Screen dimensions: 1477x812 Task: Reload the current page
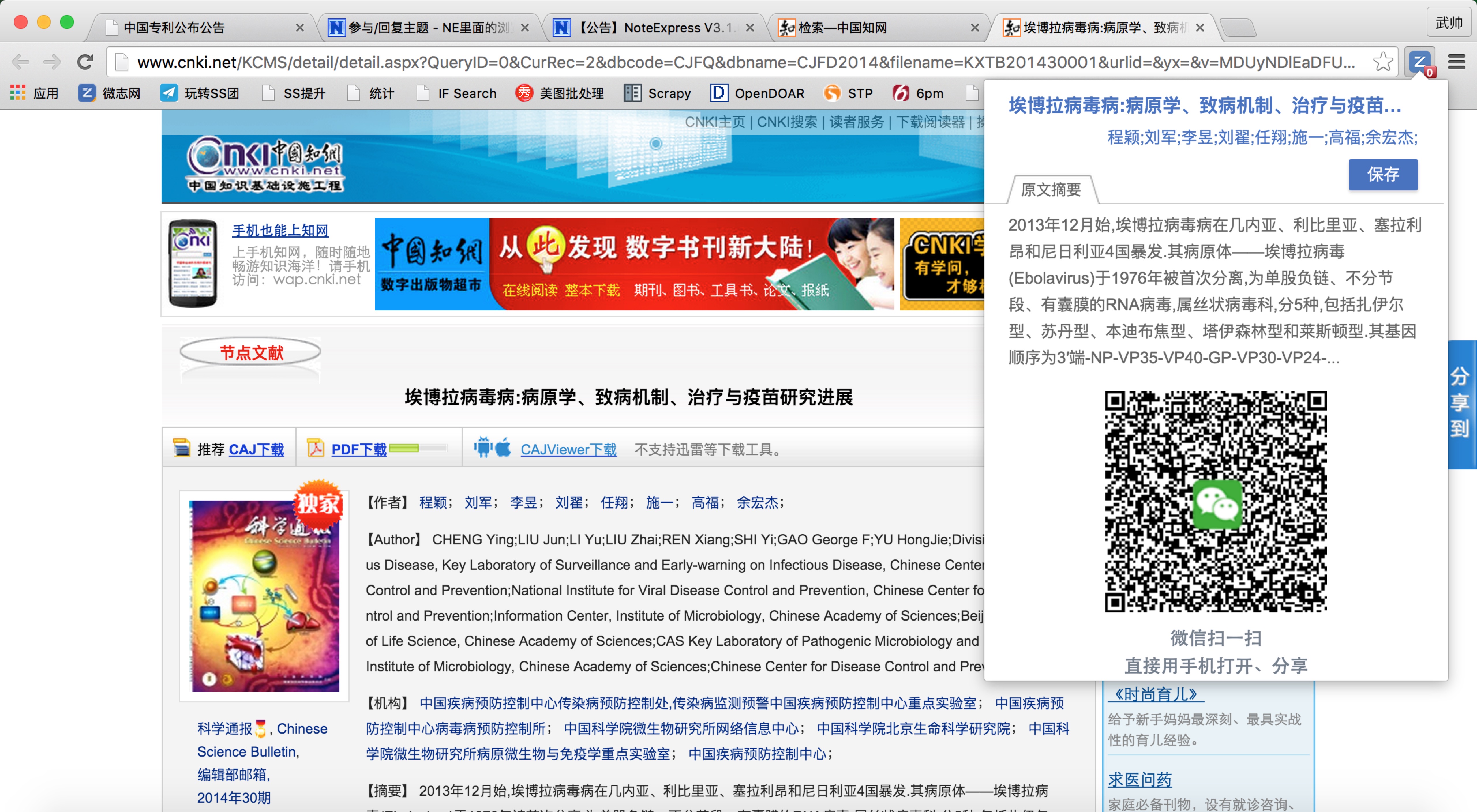[85, 61]
